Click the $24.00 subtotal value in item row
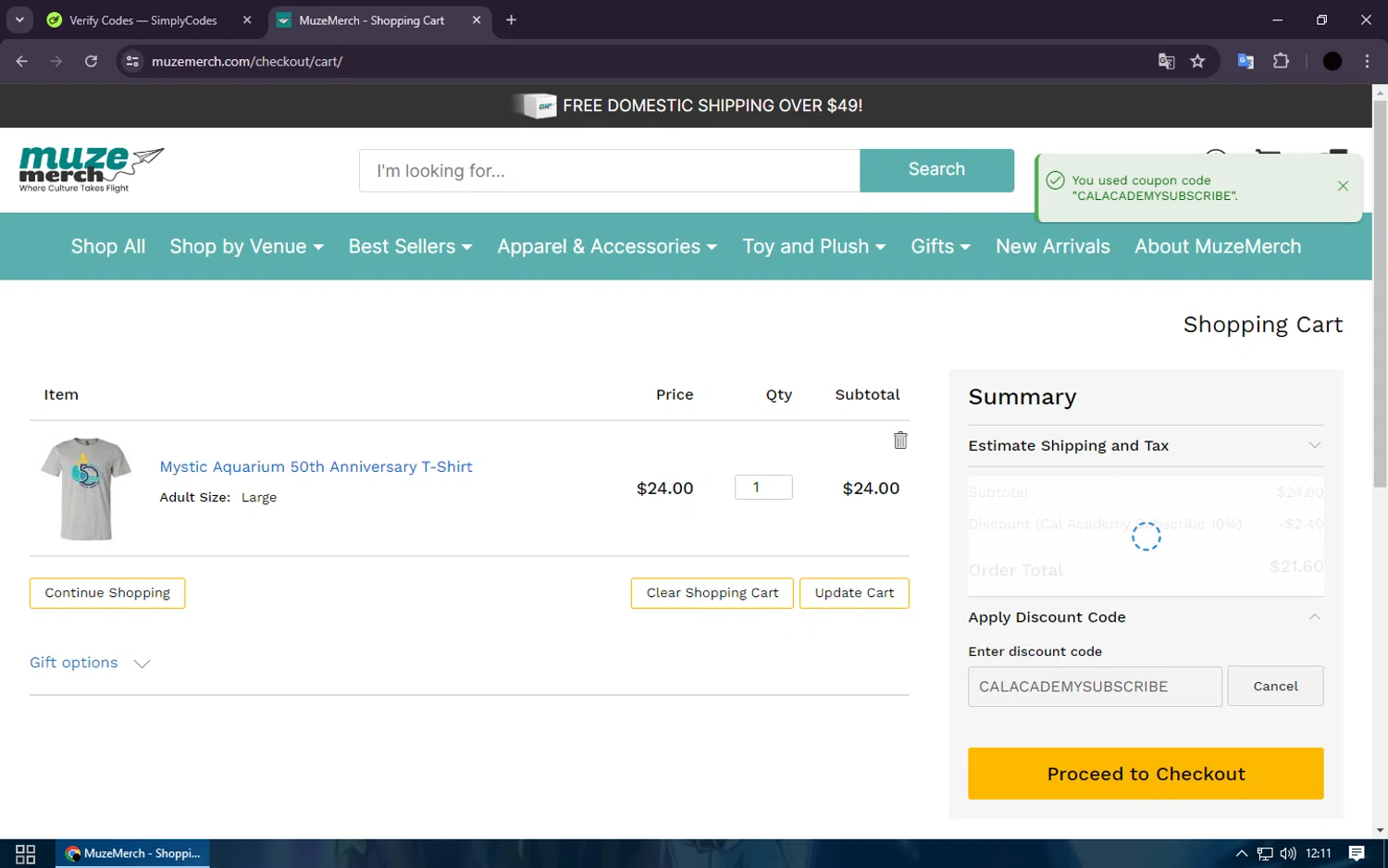The width and height of the screenshot is (1388, 868). 871,488
